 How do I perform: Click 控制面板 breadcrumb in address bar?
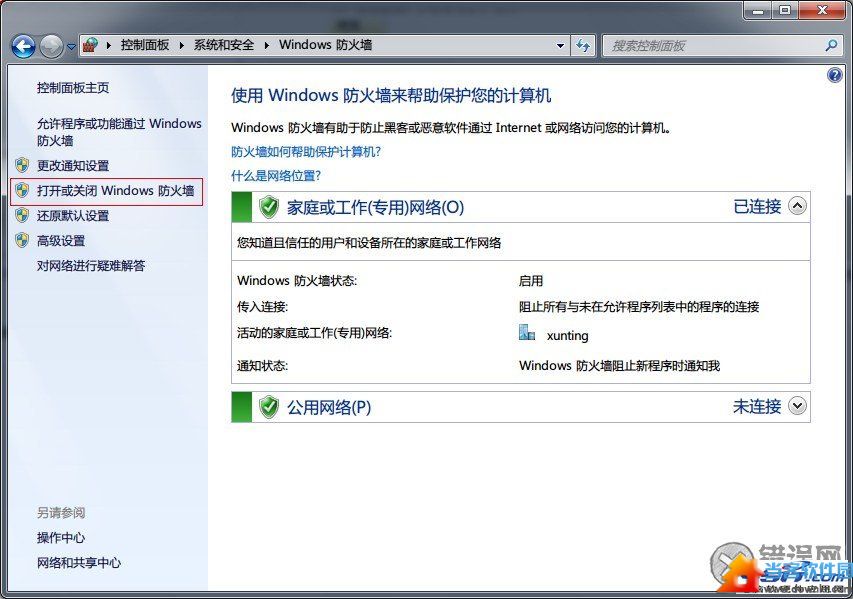tap(145, 45)
